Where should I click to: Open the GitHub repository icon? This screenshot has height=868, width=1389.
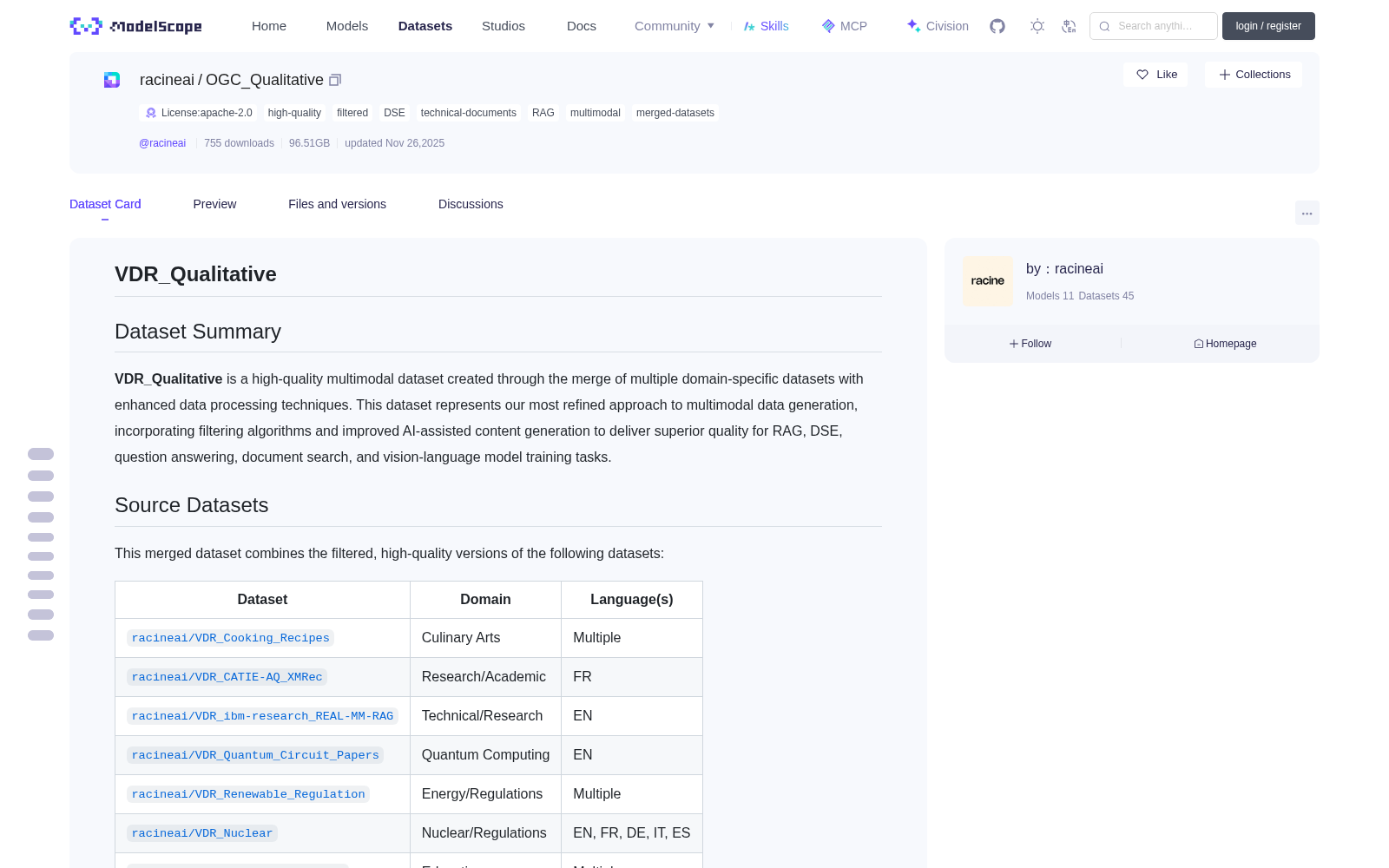pos(997,26)
